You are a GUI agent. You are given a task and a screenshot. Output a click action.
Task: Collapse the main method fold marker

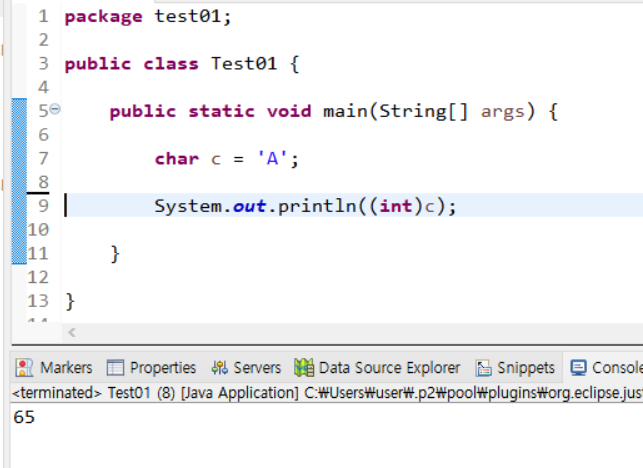pyautogui.click(x=55, y=109)
